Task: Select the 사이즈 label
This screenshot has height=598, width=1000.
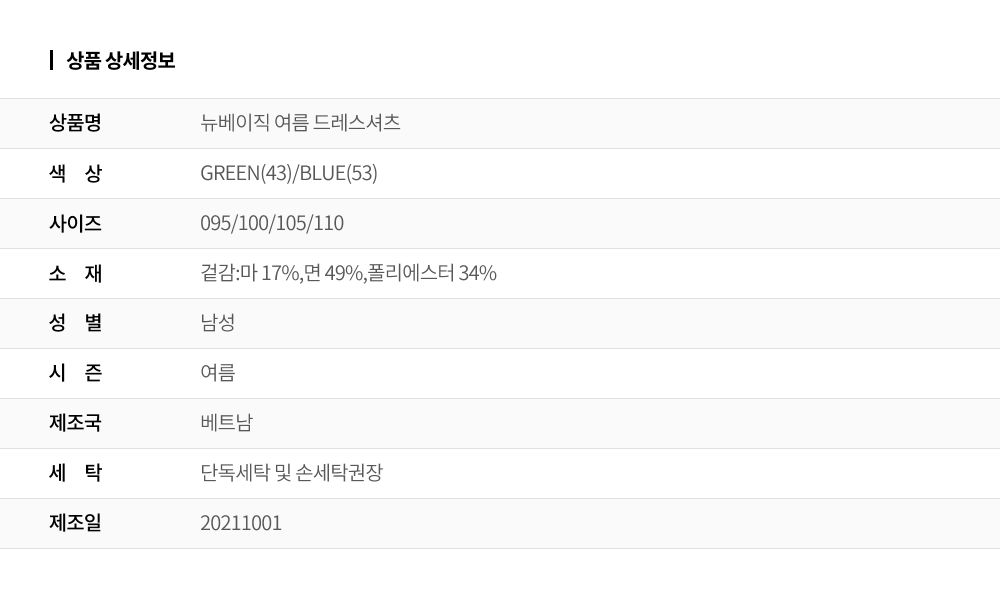Action: point(75,223)
